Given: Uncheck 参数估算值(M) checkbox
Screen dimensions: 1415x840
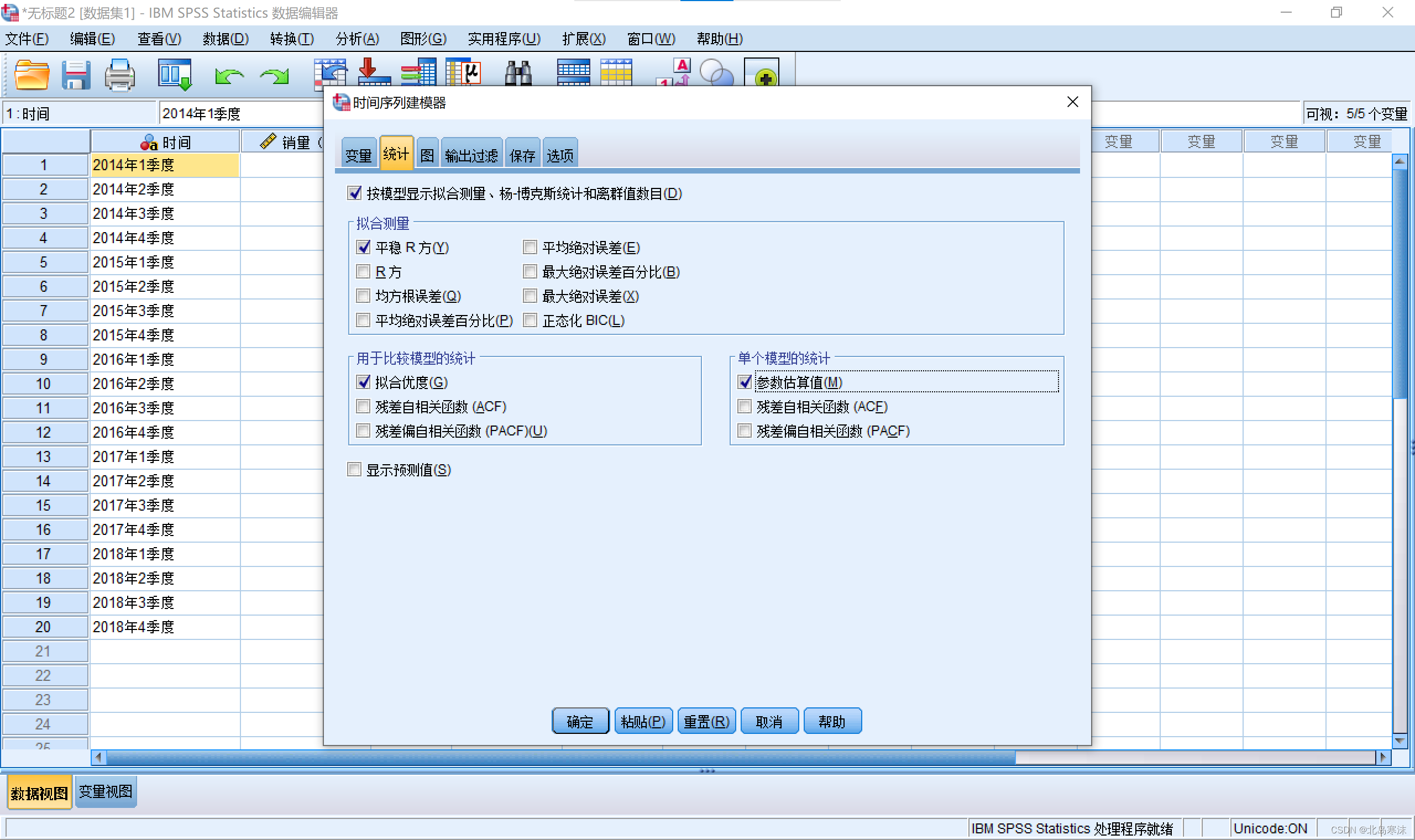Looking at the screenshot, I should click(745, 382).
